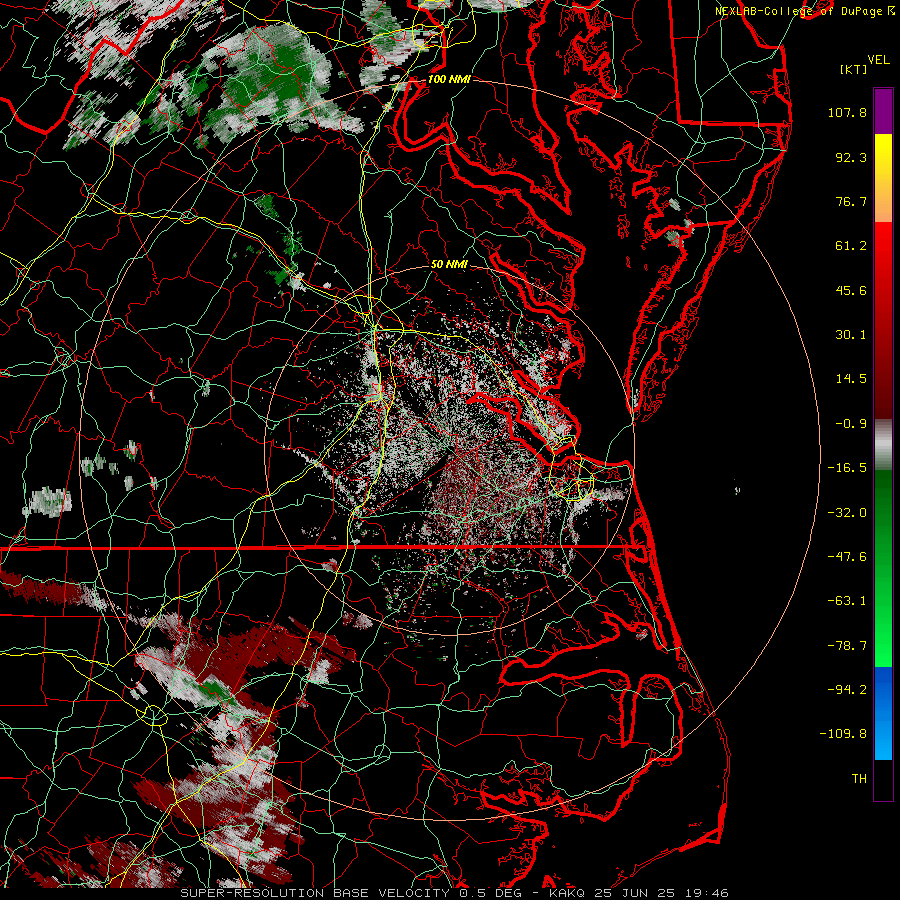The height and width of the screenshot is (900, 900).
Task: Click the blue segment of the color bar
Action: click(883, 713)
